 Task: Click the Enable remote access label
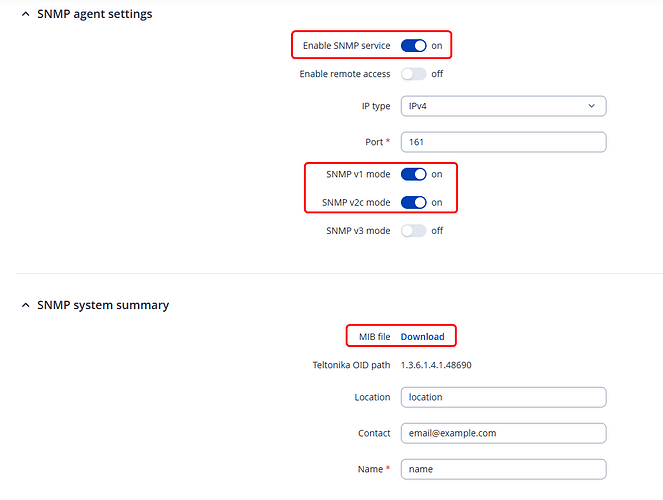point(345,74)
